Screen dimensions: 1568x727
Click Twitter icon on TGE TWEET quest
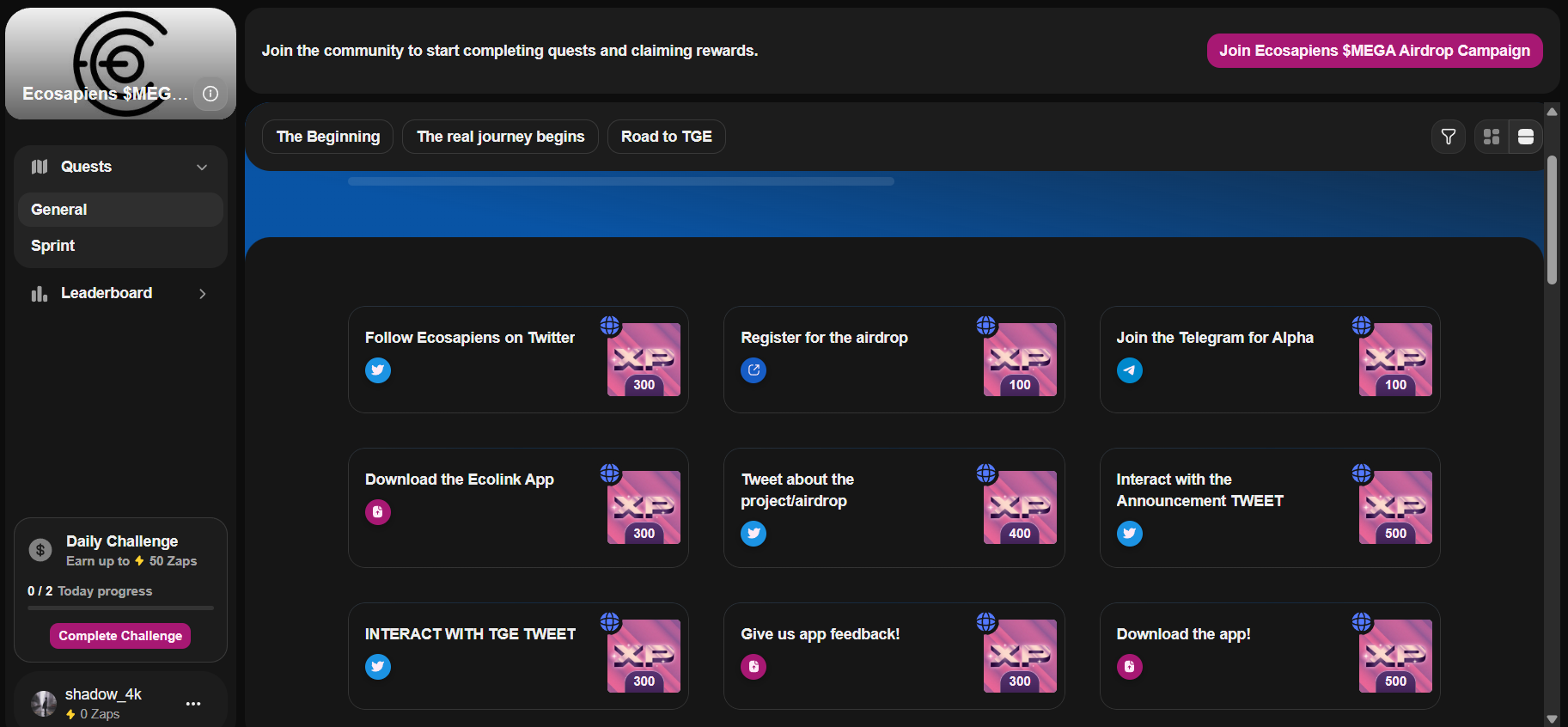click(378, 667)
